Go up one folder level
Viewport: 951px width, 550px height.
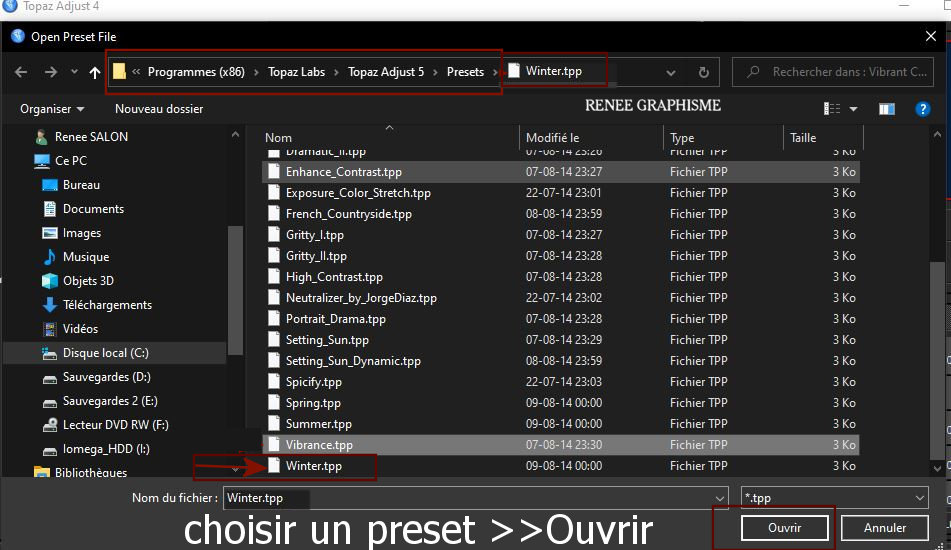95,72
